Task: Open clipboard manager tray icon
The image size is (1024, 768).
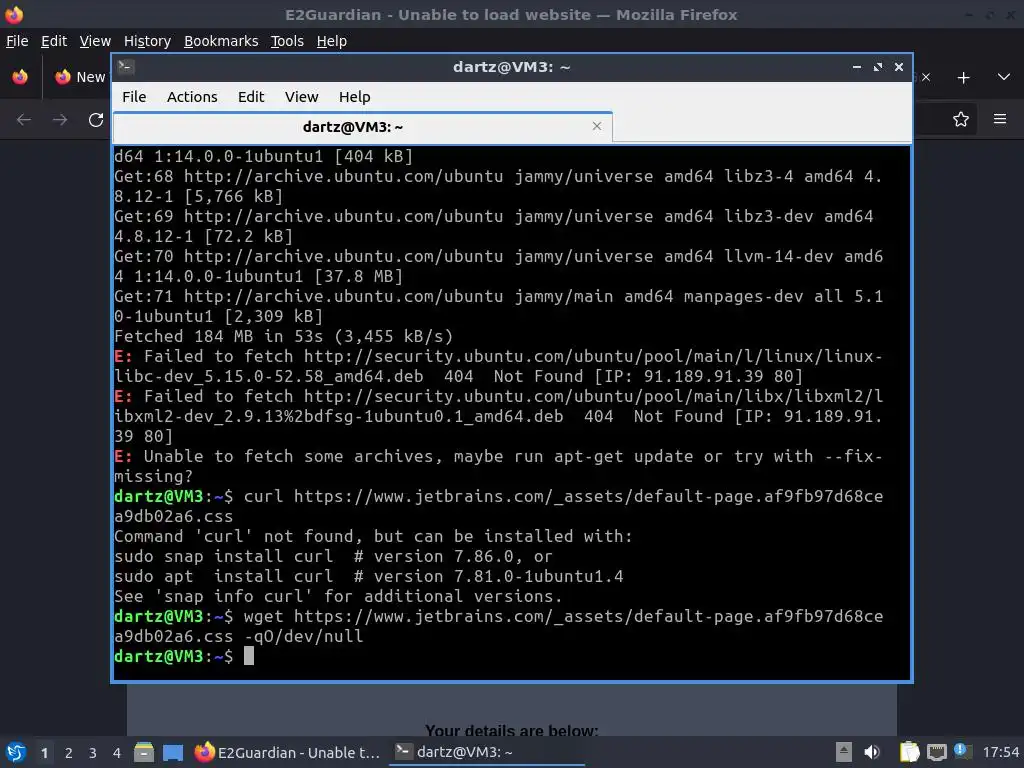Action: pos(909,752)
